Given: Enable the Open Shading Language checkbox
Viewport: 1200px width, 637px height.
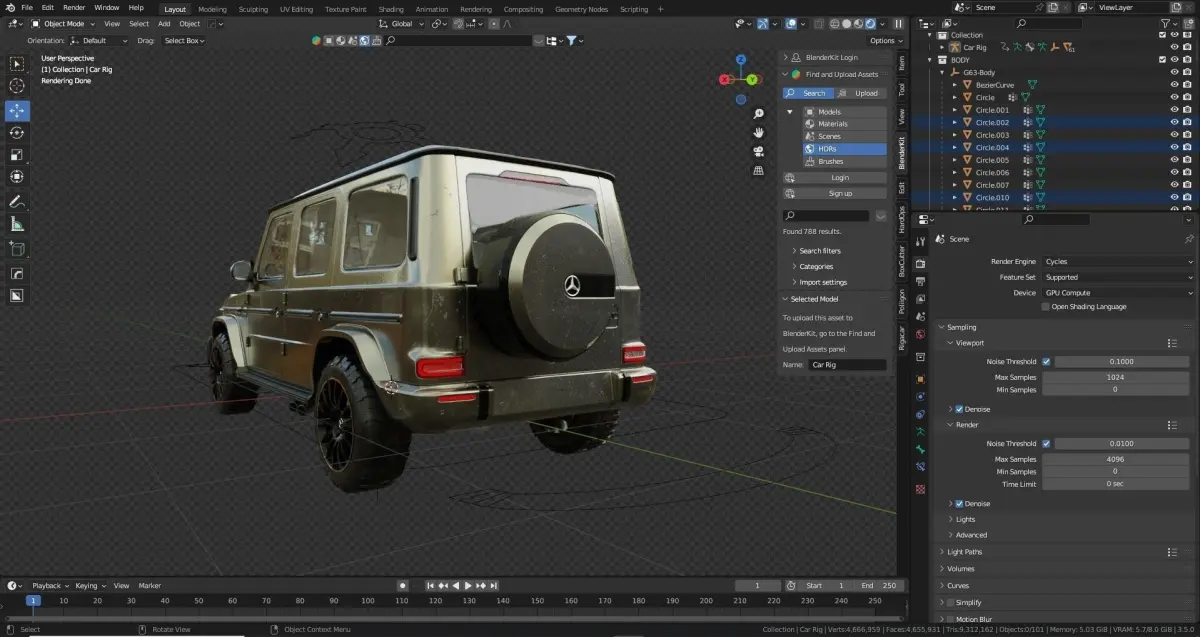Looking at the screenshot, I should pos(1046,307).
